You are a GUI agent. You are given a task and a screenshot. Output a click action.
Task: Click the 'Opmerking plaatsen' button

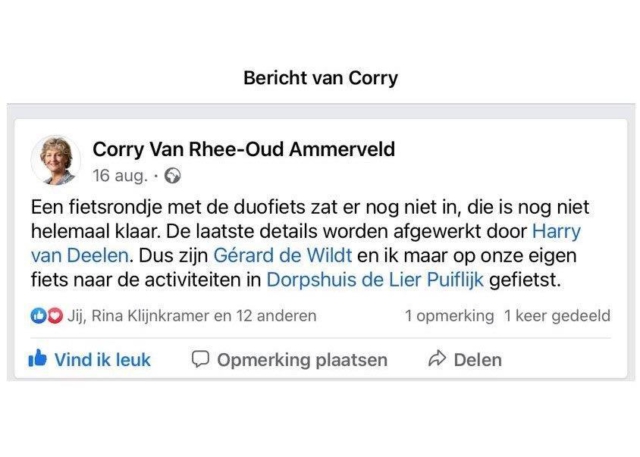pyautogui.click(x=289, y=359)
